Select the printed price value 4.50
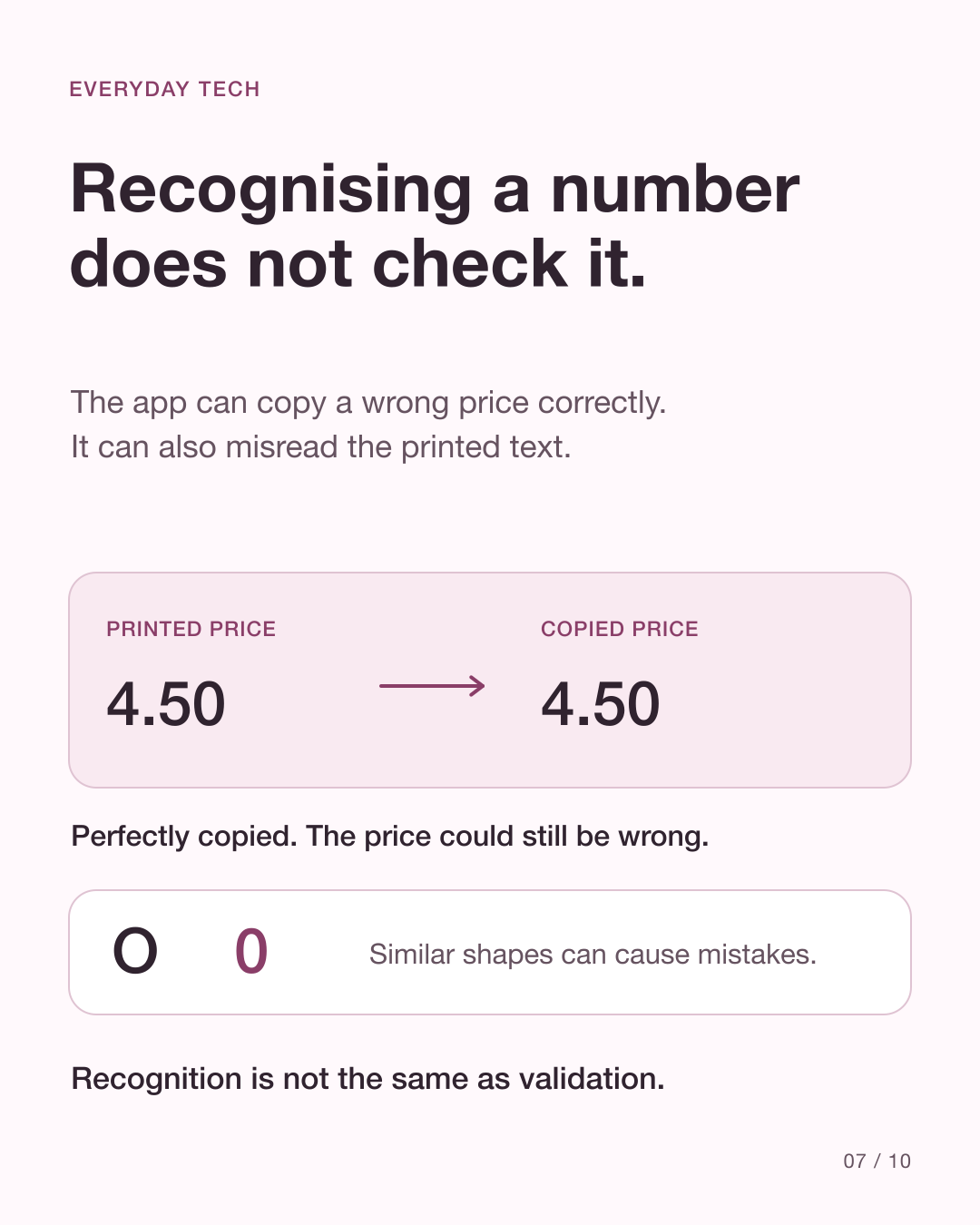The image size is (980, 1225). coord(166,704)
